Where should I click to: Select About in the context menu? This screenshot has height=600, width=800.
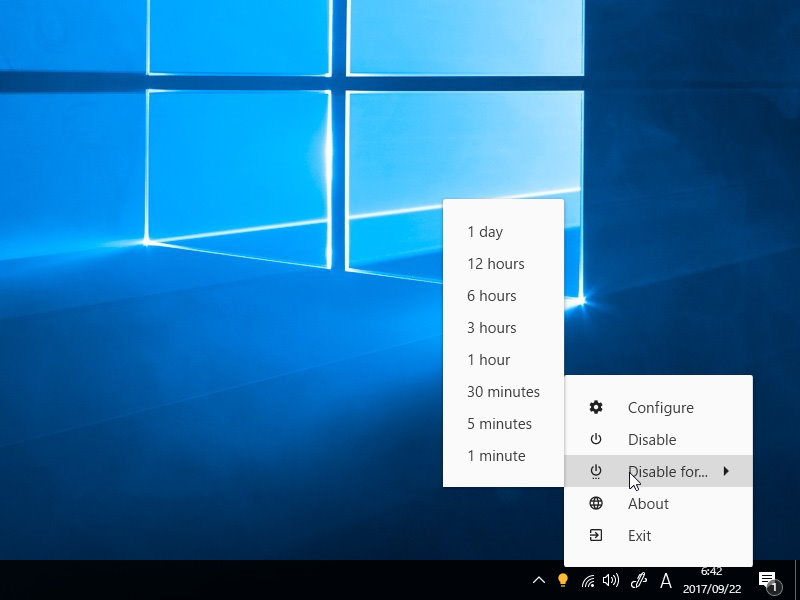[658, 504]
